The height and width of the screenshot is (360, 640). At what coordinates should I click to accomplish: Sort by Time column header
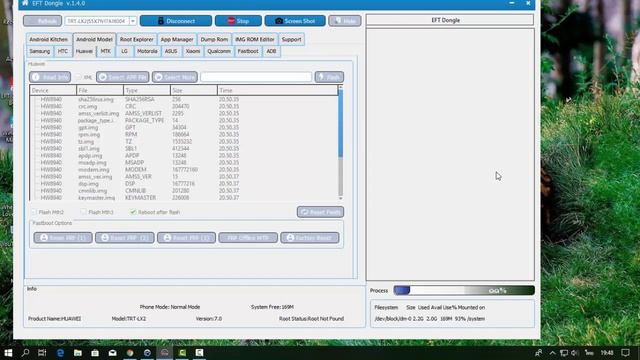point(277,91)
